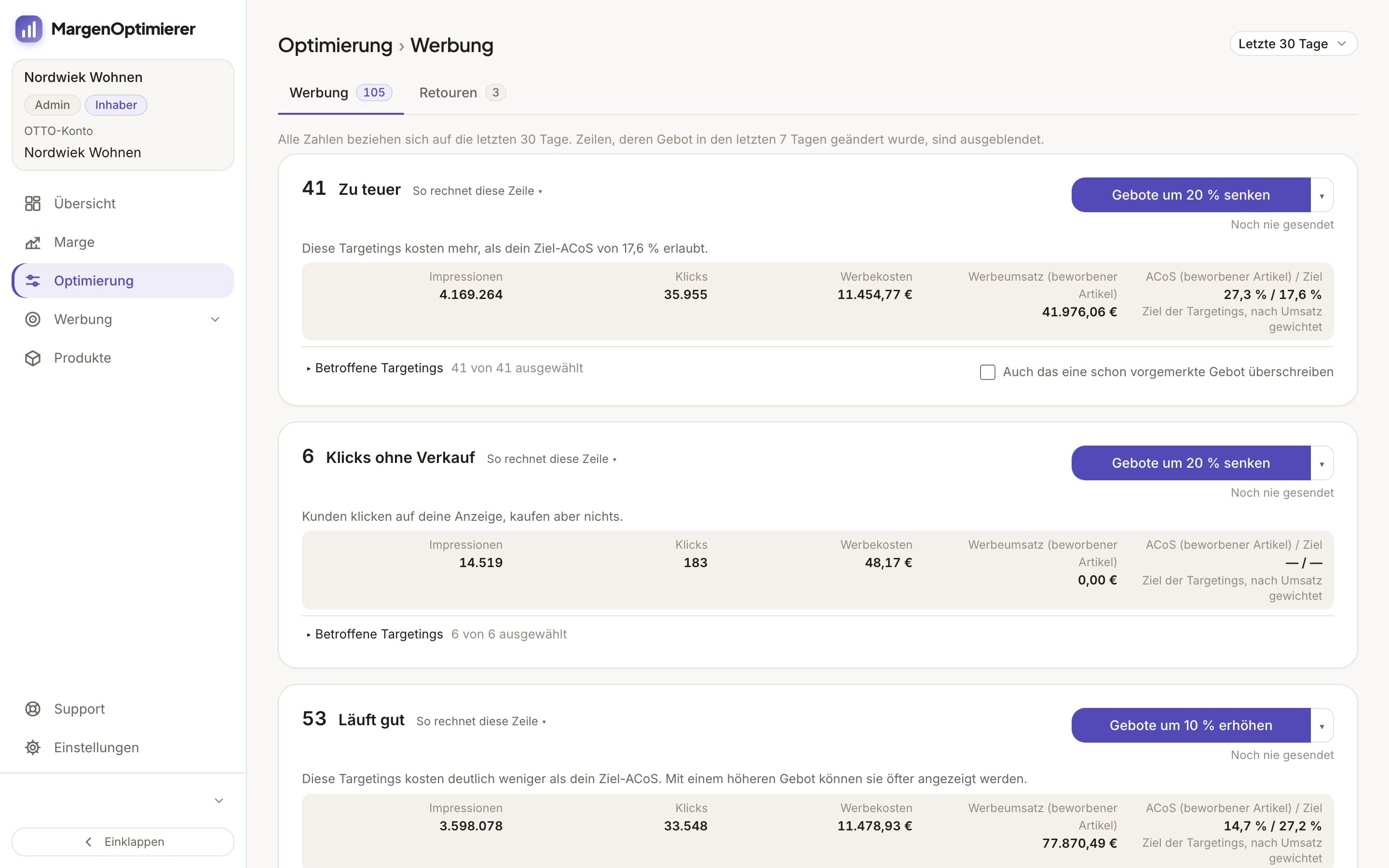1389x868 pixels.
Task: Click the Werbung target icon
Action: tap(33, 319)
